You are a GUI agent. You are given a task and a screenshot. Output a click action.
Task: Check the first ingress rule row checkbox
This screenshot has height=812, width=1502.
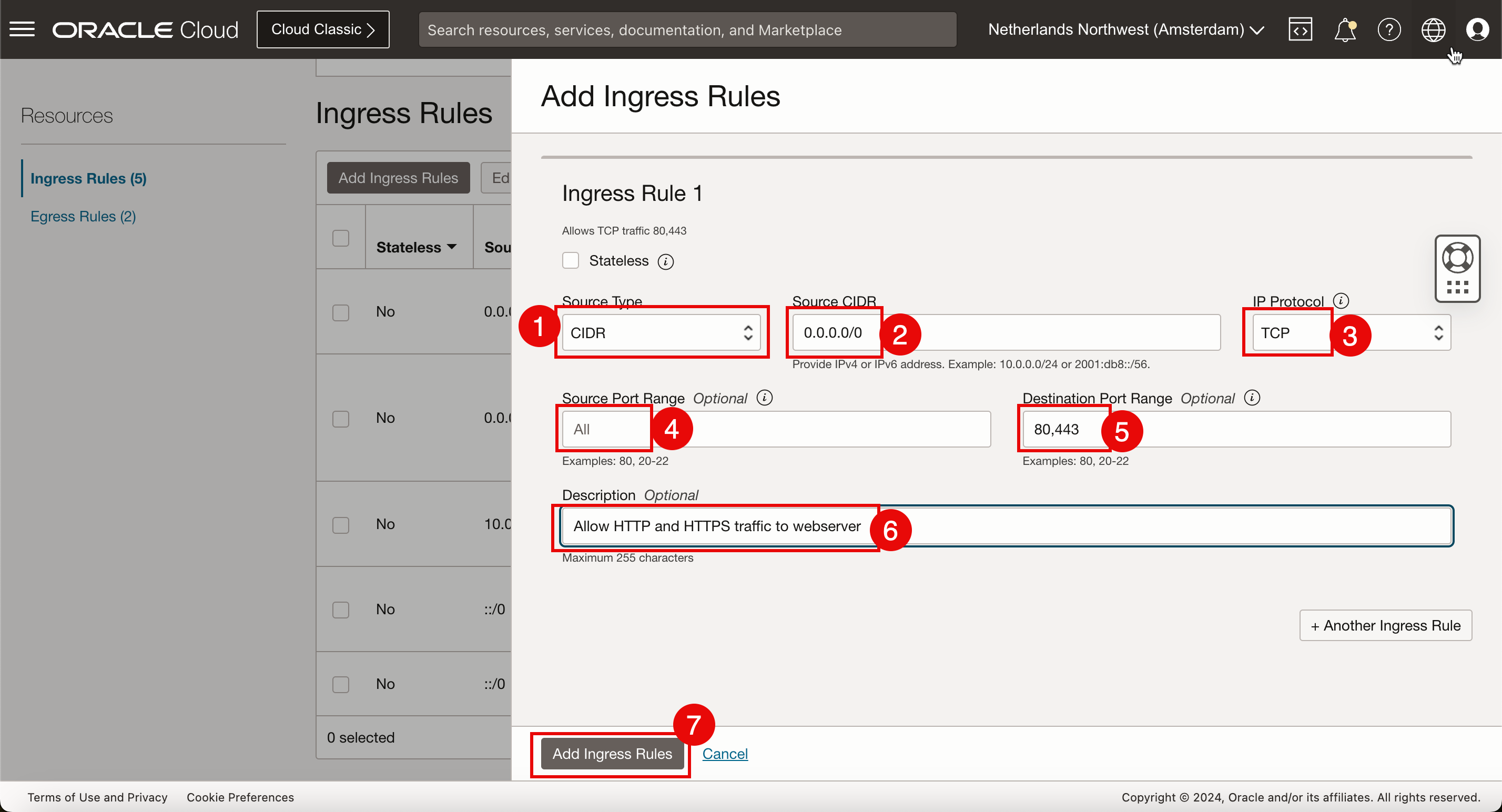click(x=340, y=312)
